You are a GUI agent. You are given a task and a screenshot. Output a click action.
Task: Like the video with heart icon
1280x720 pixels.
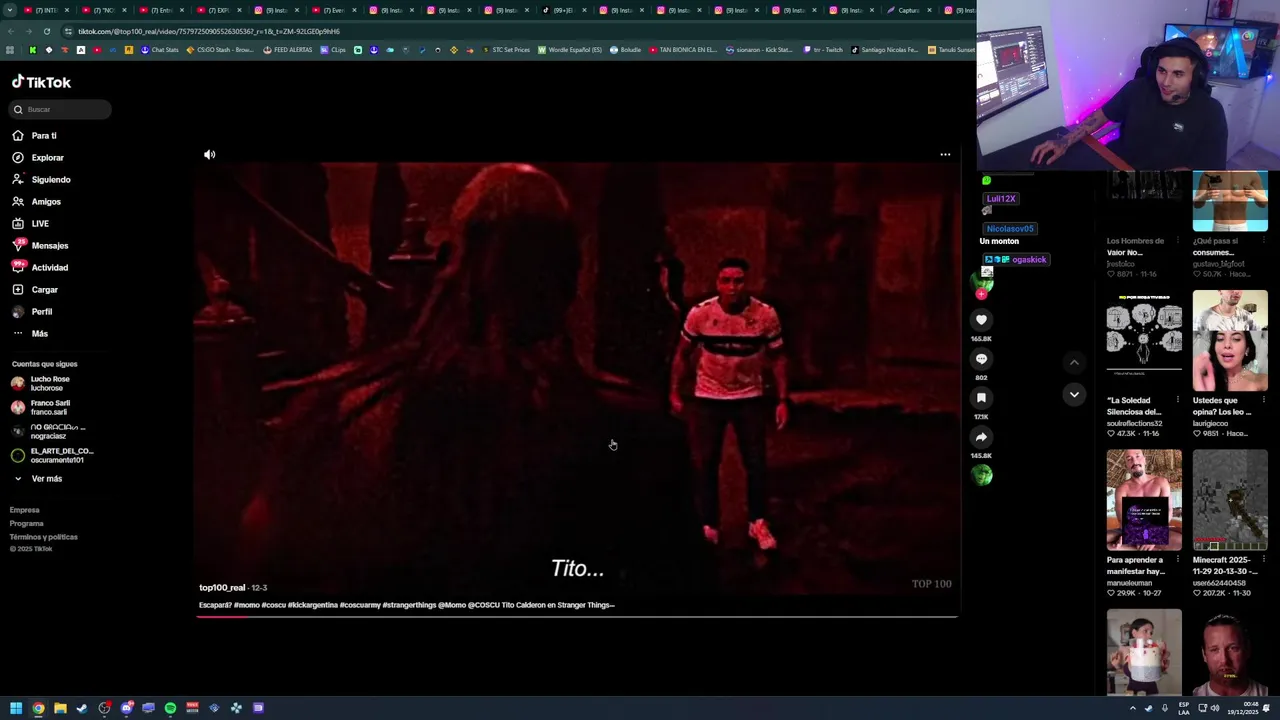pyautogui.click(x=981, y=320)
